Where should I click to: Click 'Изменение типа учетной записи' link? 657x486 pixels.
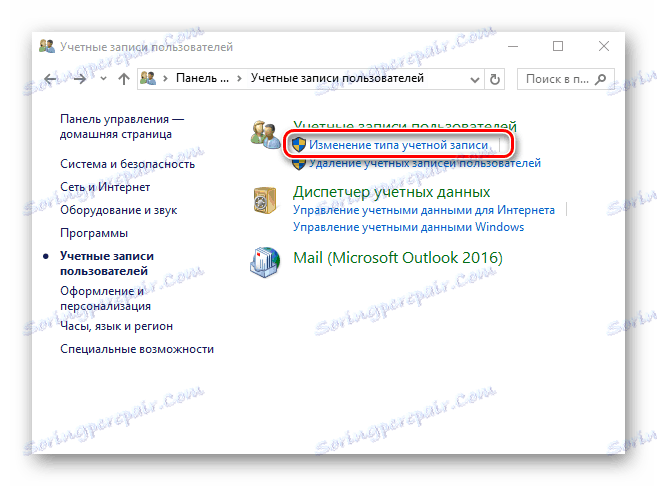tap(398, 145)
